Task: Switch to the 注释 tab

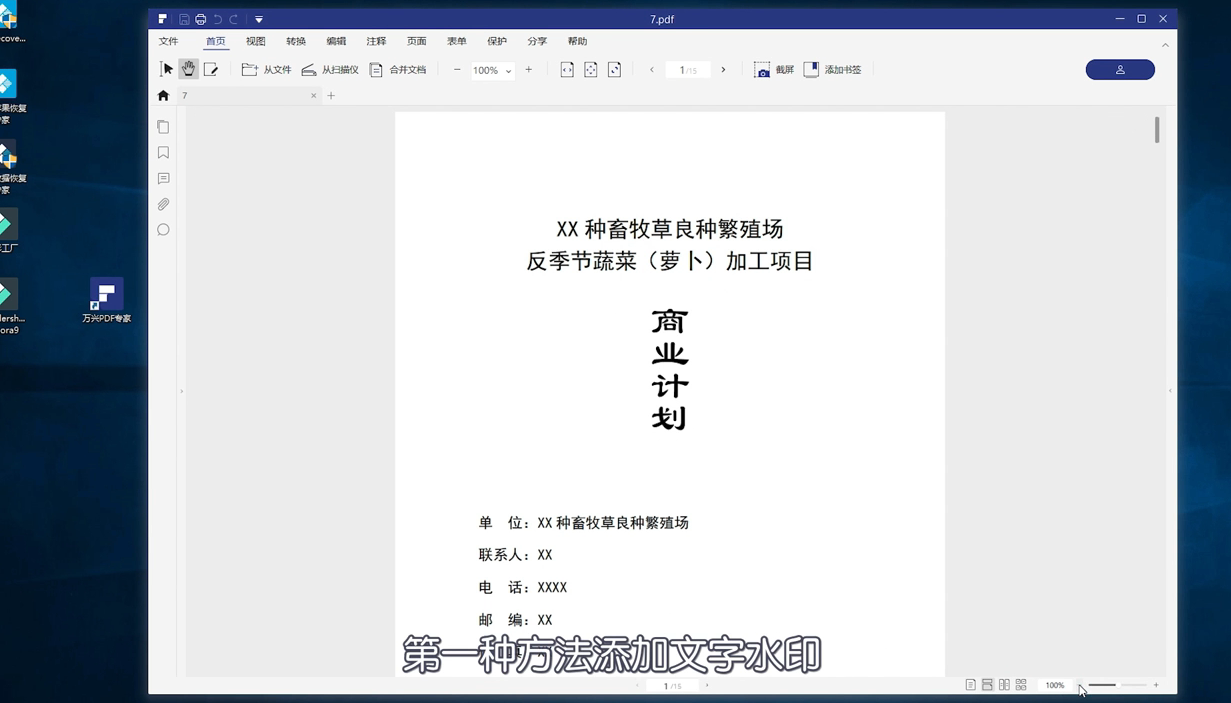Action: (x=376, y=42)
